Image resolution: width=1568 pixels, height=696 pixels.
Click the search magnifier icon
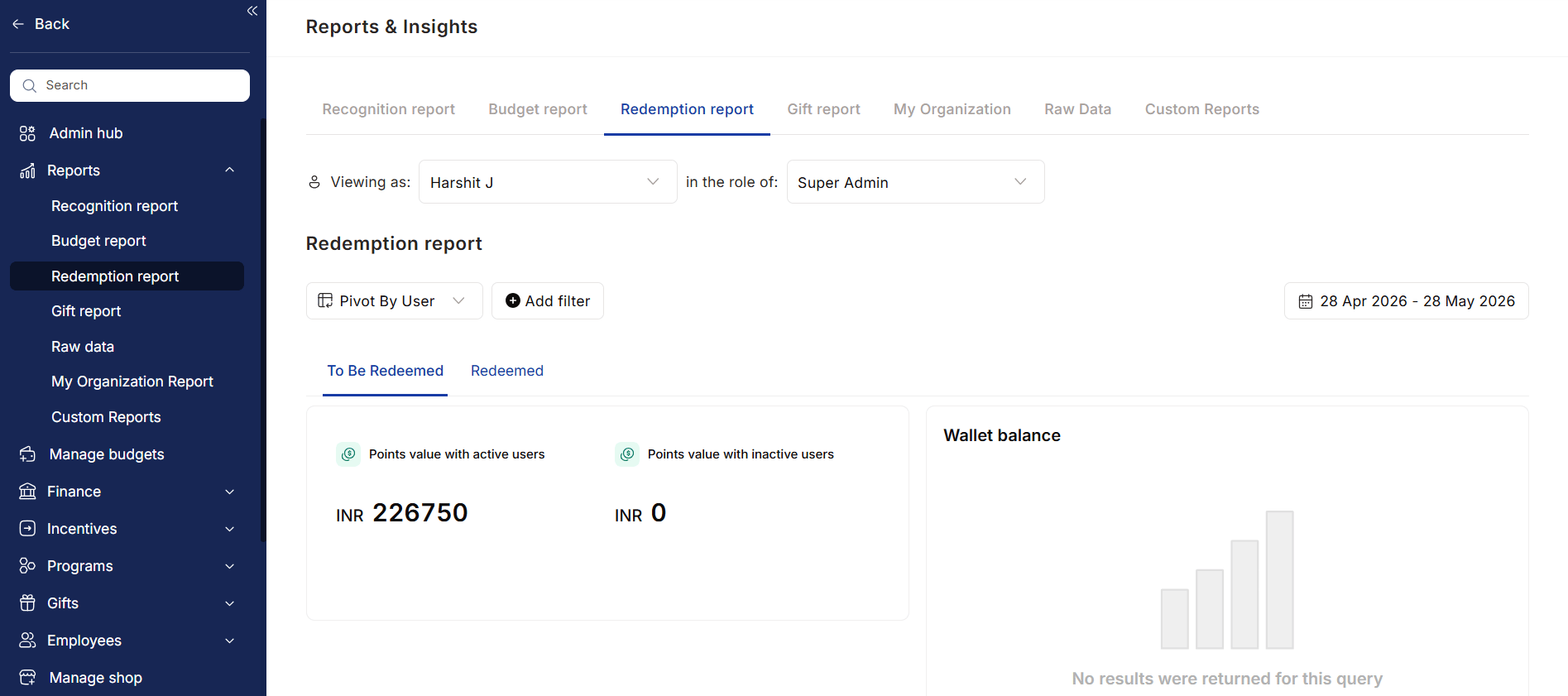[30, 85]
